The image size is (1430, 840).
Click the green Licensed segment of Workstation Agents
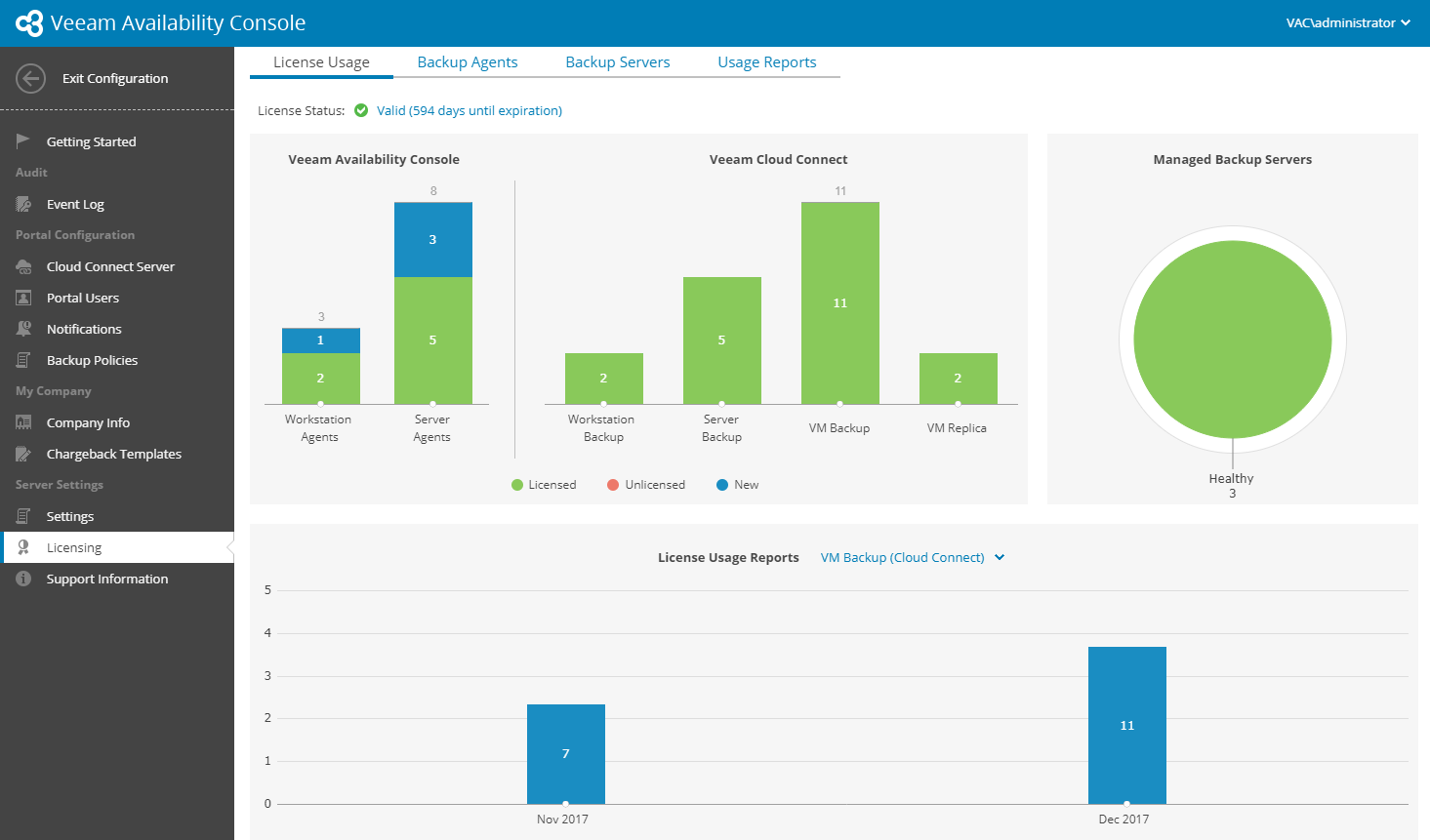321,379
